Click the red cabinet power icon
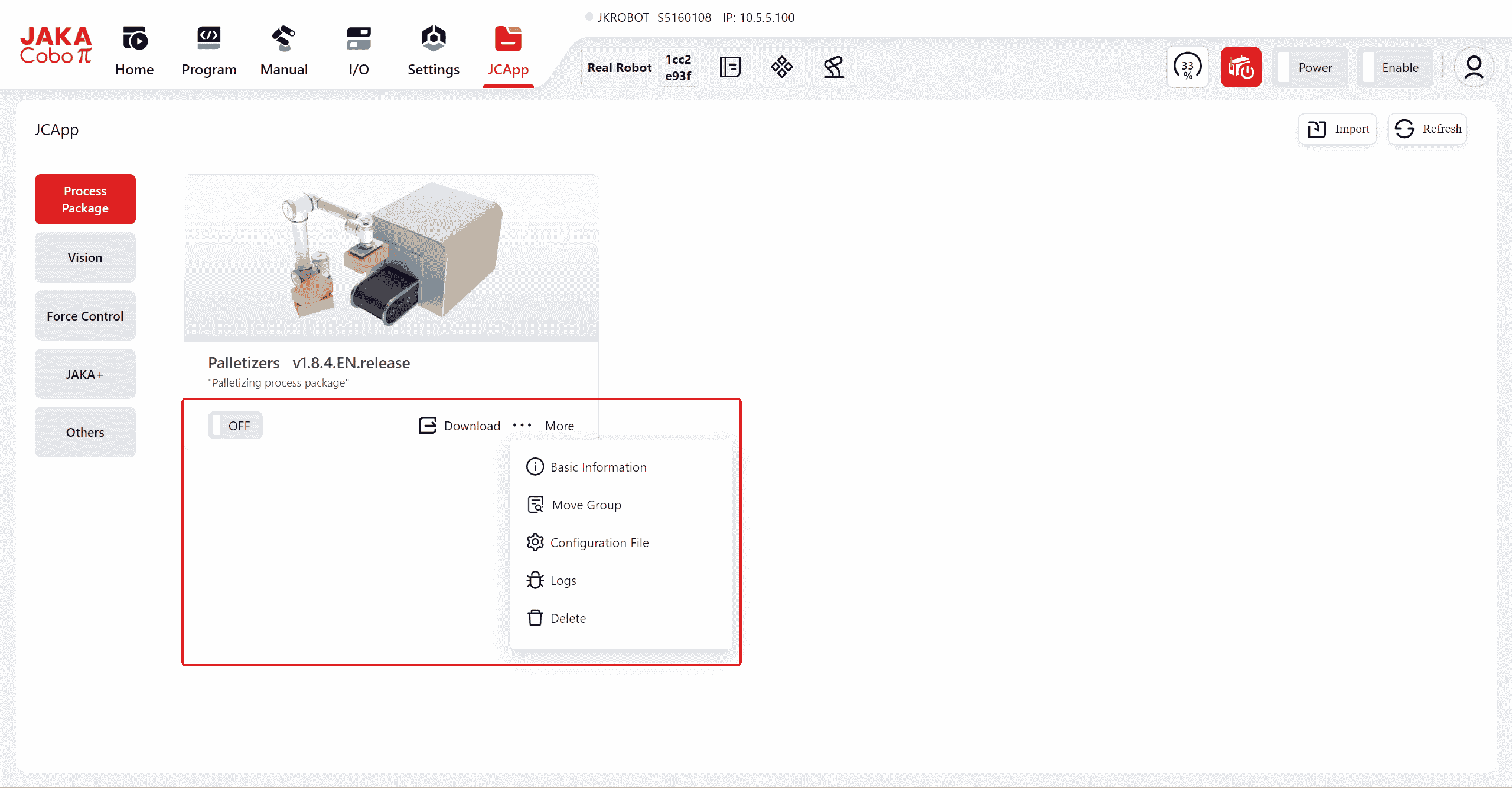This screenshot has height=788, width=1512. (x=1241, y=67)
